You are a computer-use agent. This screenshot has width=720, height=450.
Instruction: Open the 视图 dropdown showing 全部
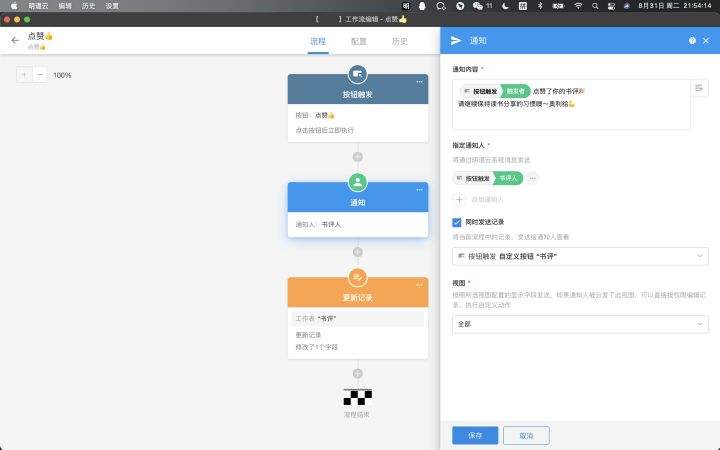580,324
